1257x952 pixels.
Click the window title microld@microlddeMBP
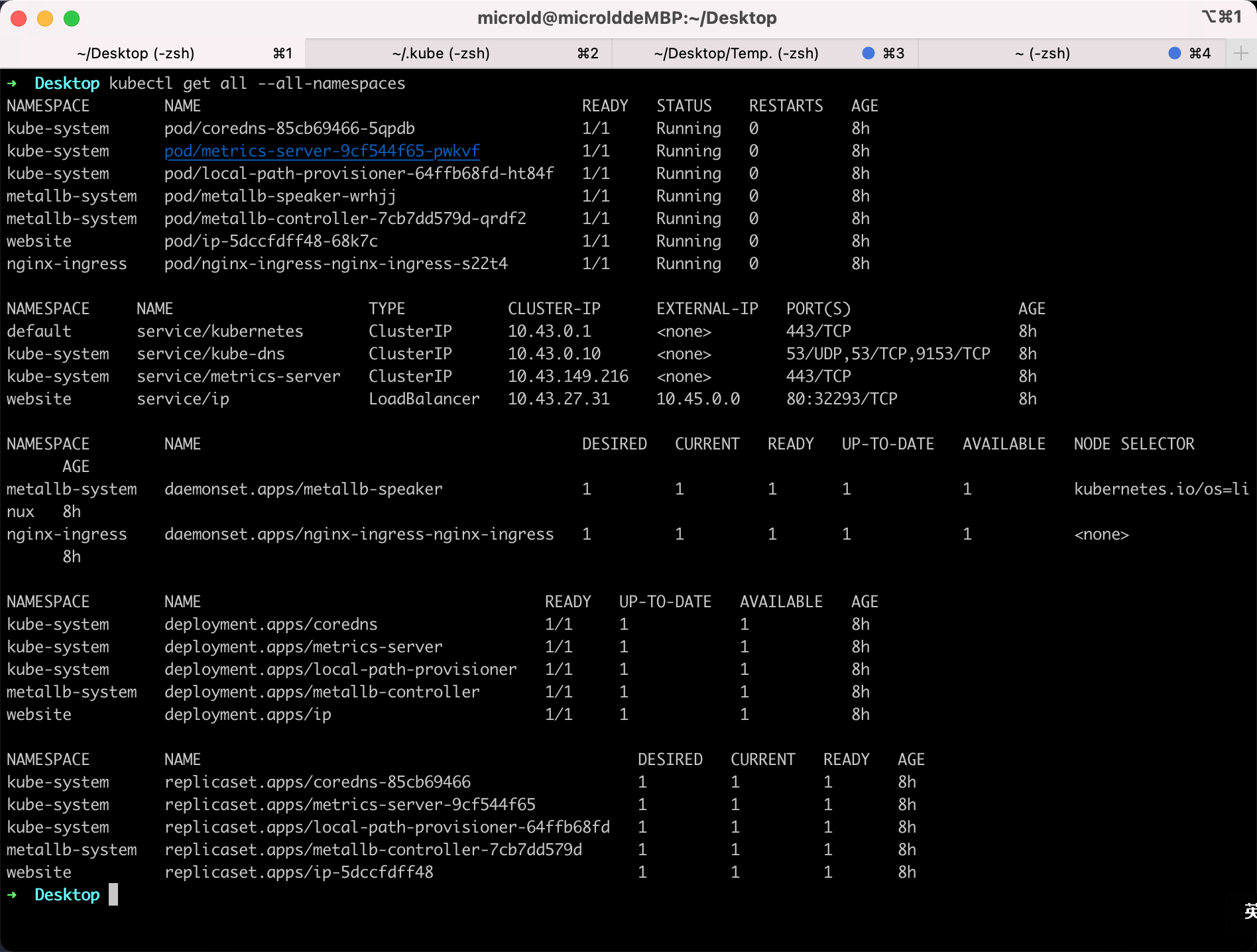point(627,18)
